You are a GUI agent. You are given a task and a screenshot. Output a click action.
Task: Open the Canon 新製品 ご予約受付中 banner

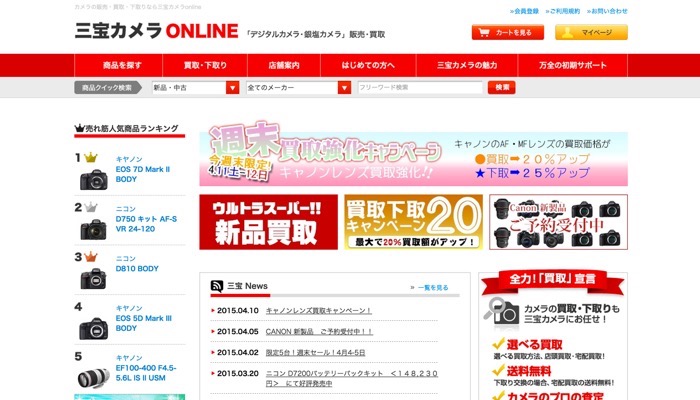tap(558, 222)
